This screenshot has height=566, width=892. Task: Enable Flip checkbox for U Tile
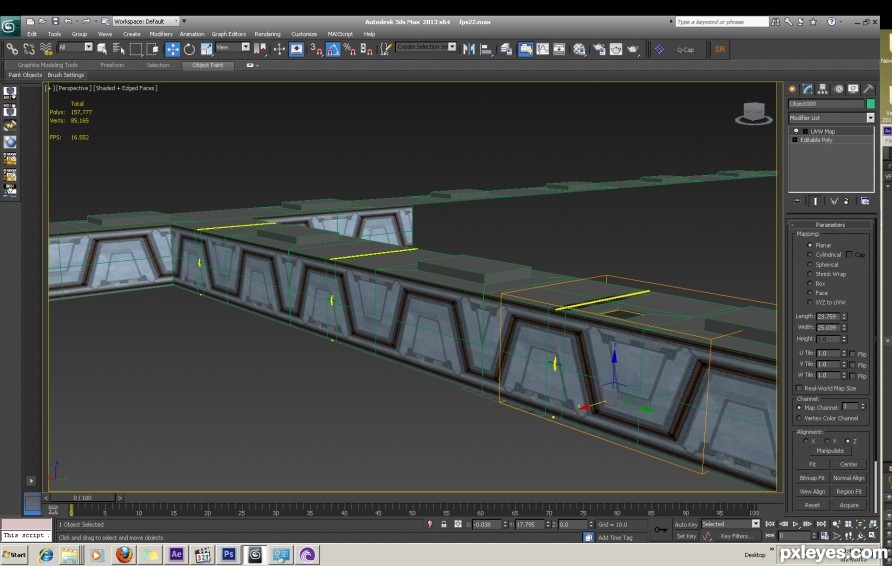tap(852, 353)
